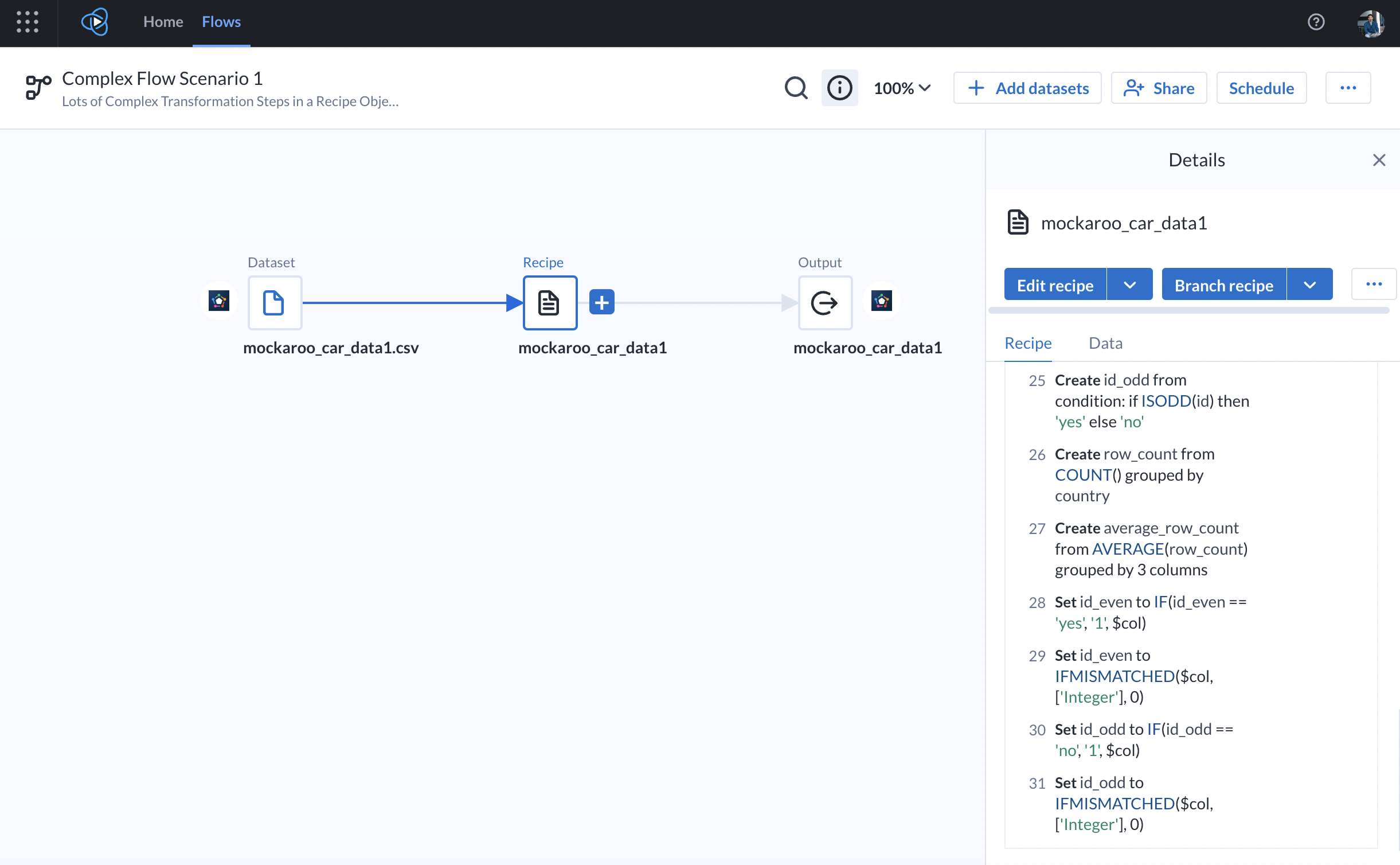
Task: Select the mockaroo_car_data1 recipe node
Action: click(x=549, y=303)
